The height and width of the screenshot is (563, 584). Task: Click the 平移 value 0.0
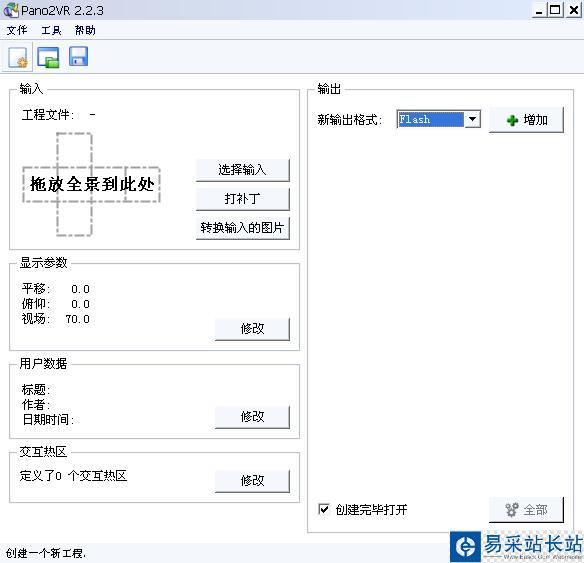click(80, 289)
